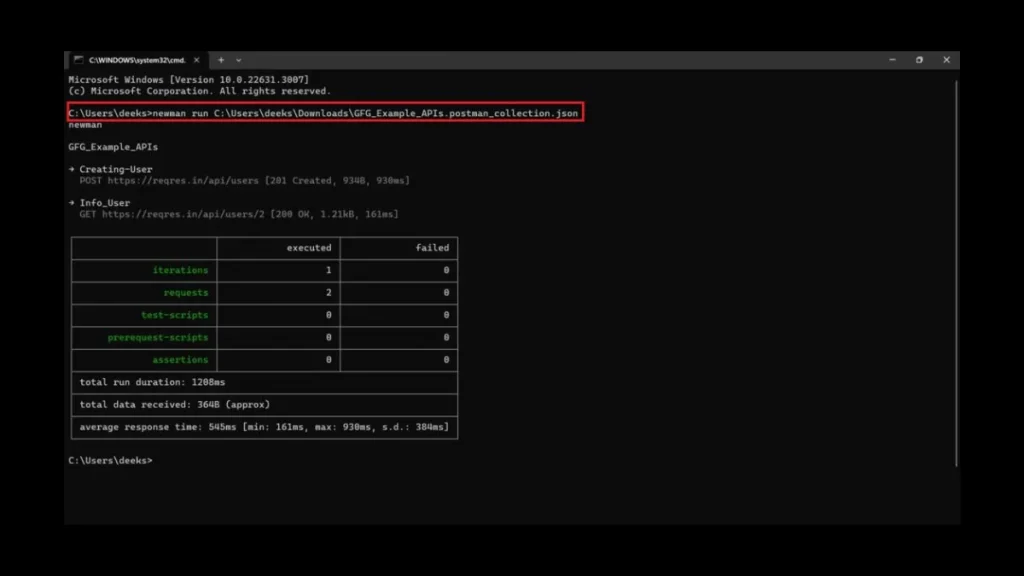Screen dimensions: 1024x576
Task: Click the 'iterations' row label in table
Action: (x=180, y=270)
